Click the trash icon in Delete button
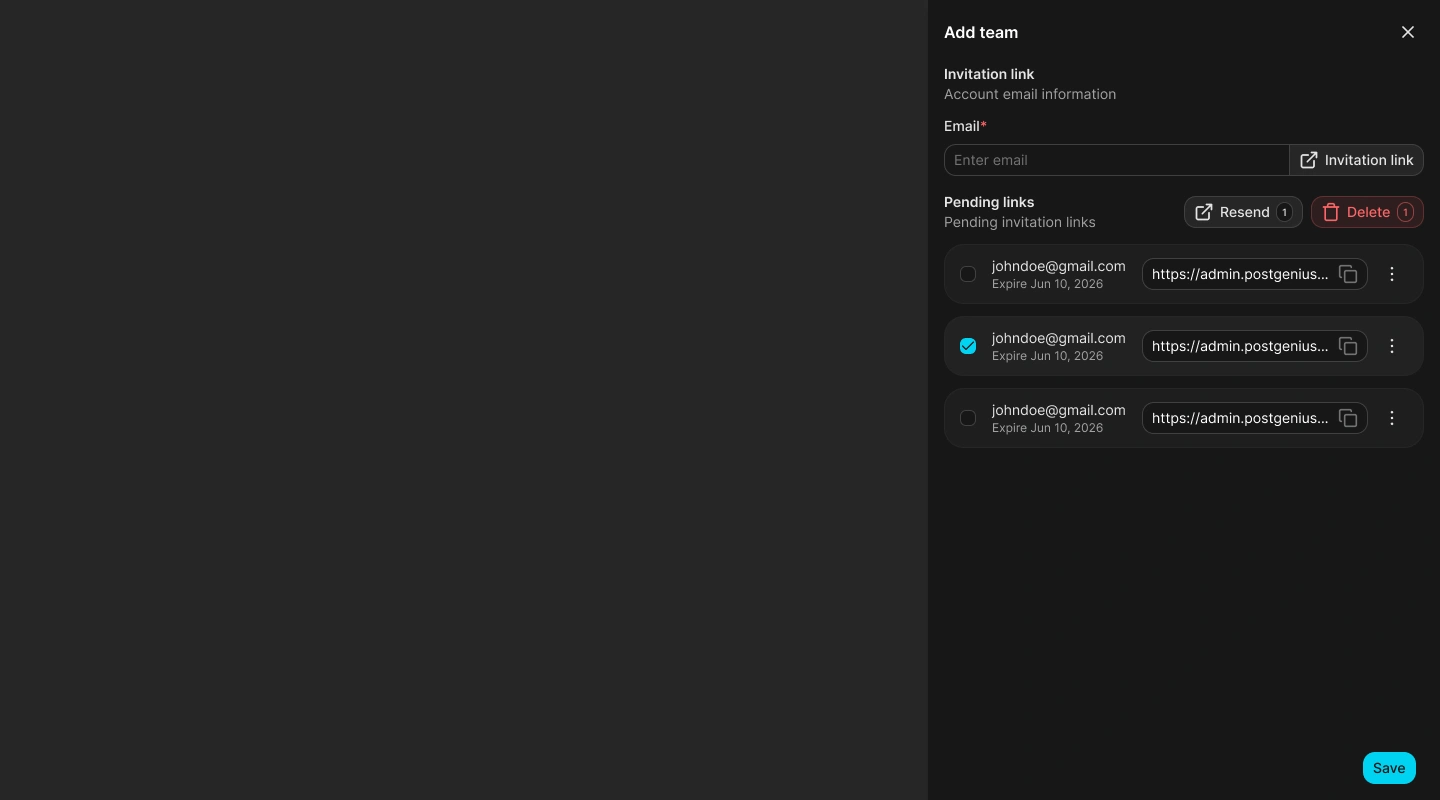The image size is (1440, 800). coord(1331,212)
